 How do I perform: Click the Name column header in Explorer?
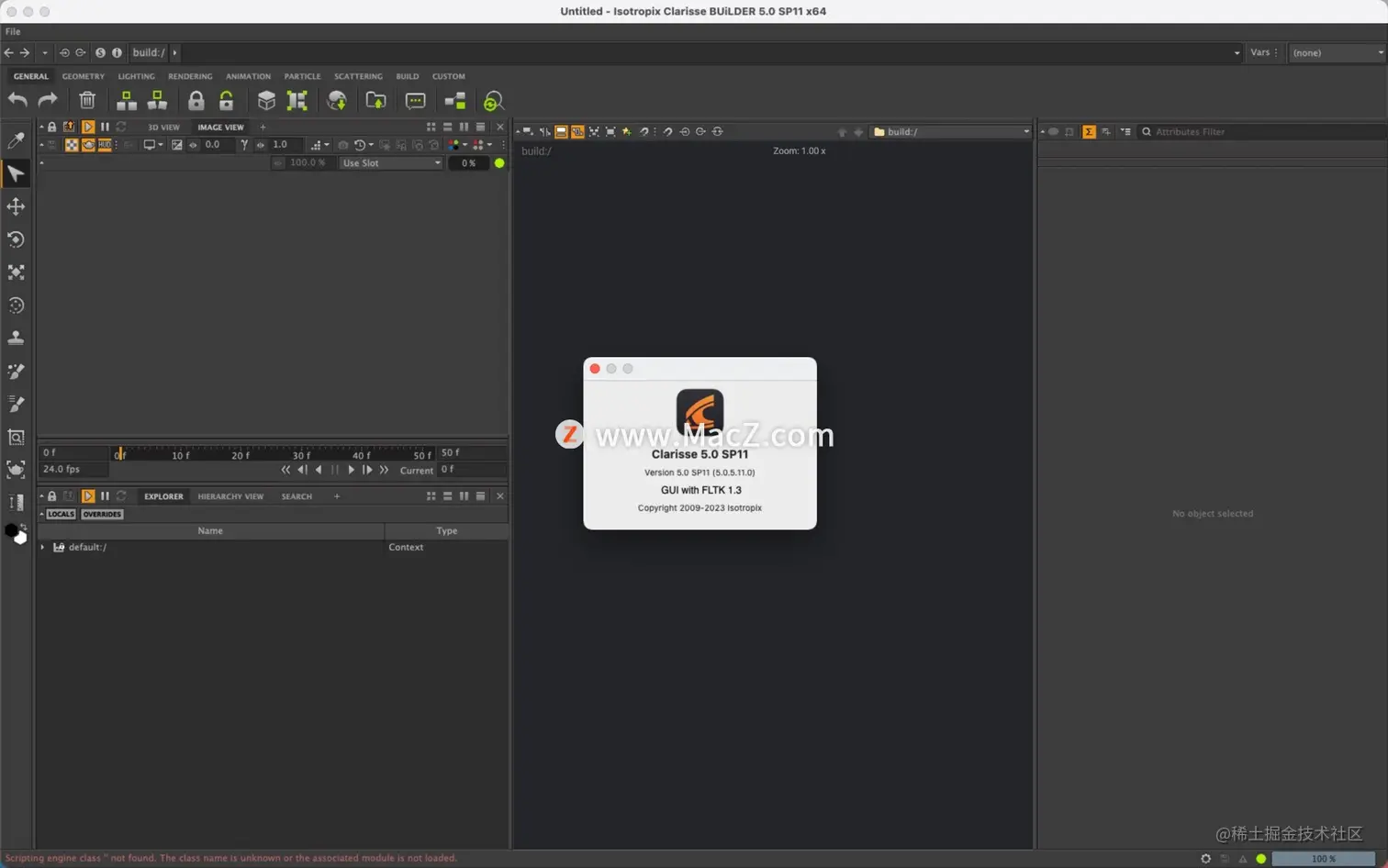(210, 531)
